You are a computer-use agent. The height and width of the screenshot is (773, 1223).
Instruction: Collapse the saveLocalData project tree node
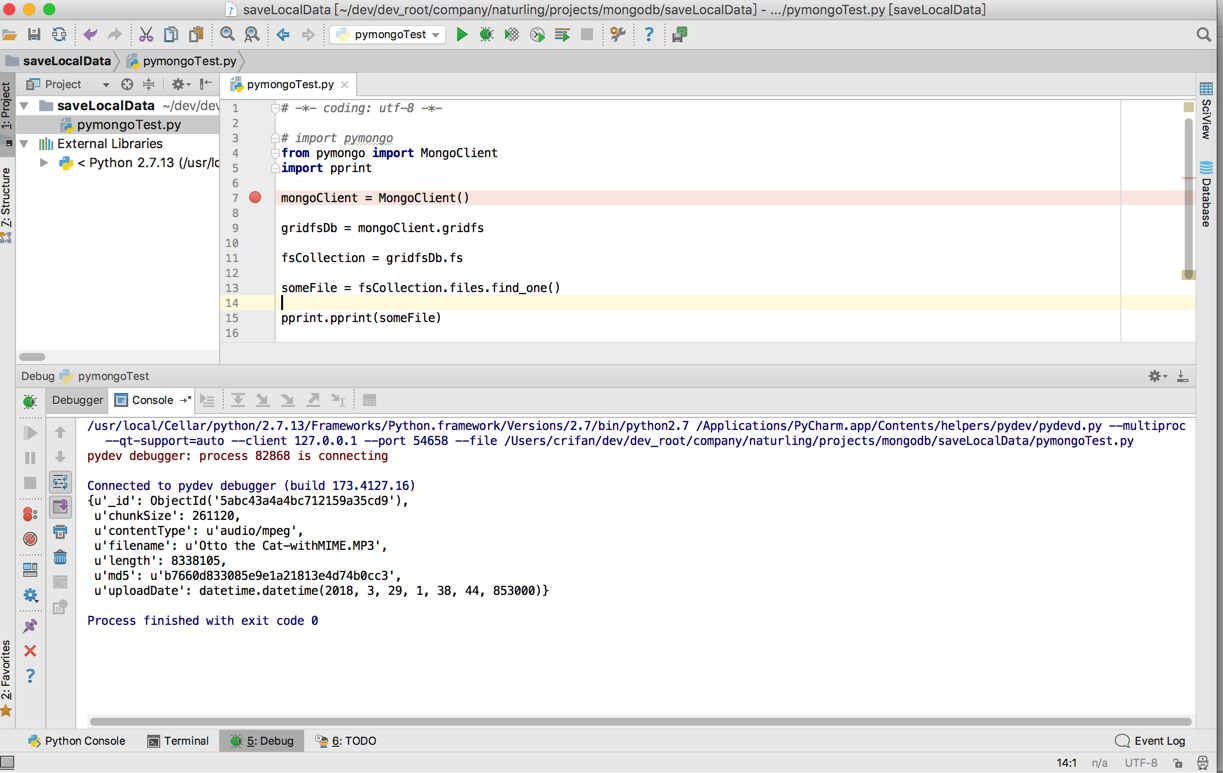click(25, 106)
